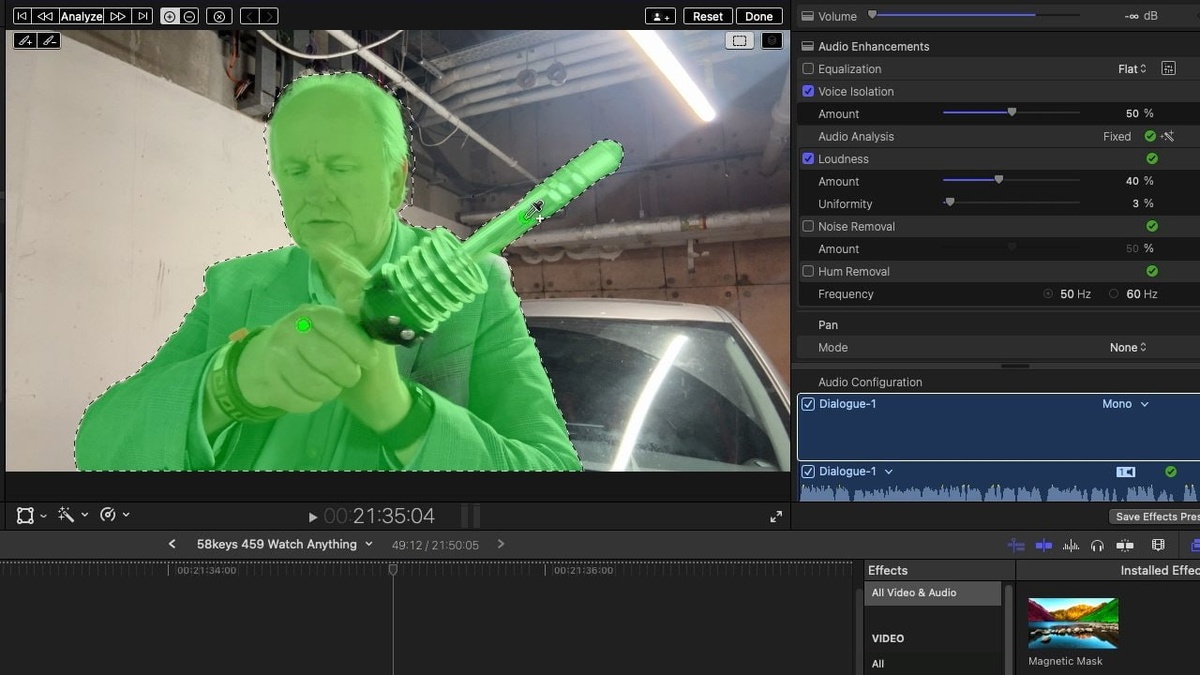Click the circled X clear mask icon

pos(221,16)
